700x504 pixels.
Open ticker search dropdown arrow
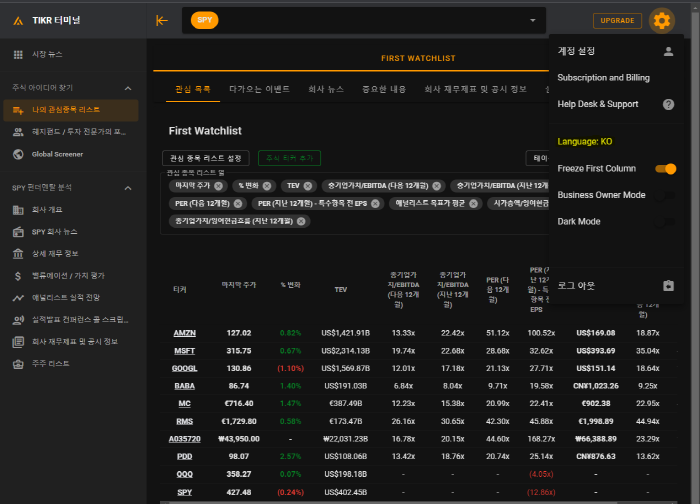coord(533,21)
